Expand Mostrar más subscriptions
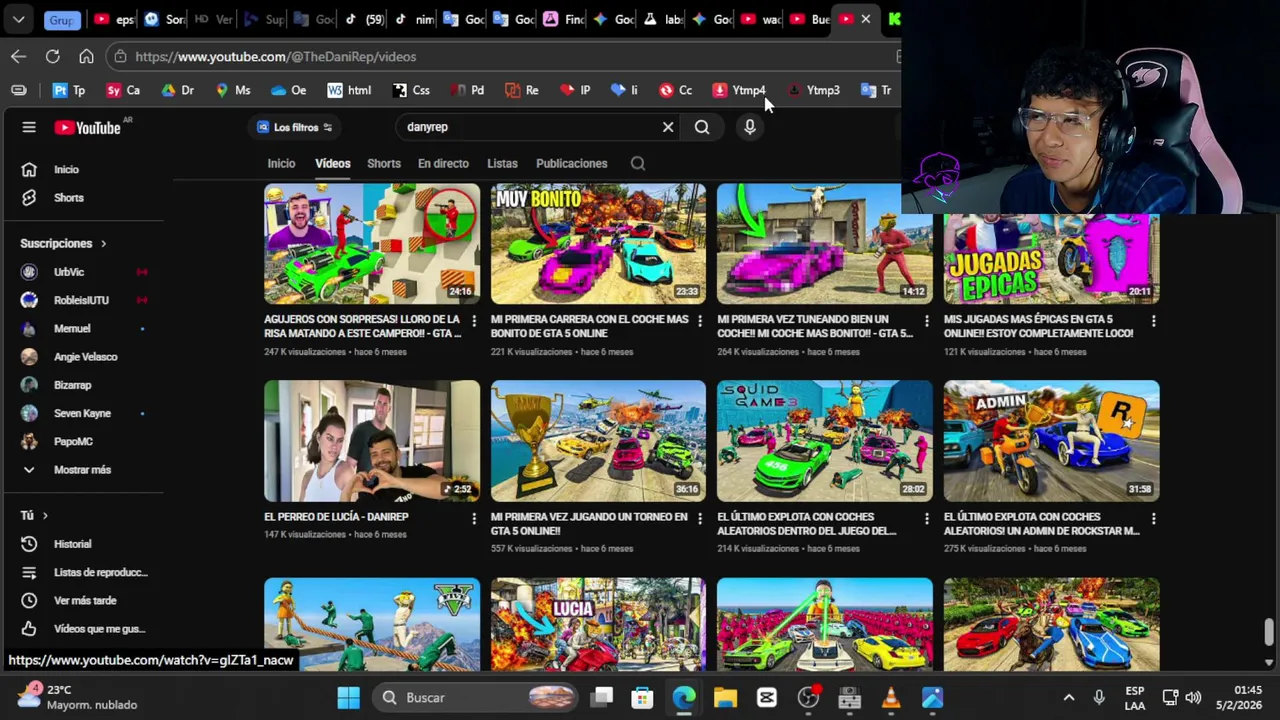 coord(84,469)
